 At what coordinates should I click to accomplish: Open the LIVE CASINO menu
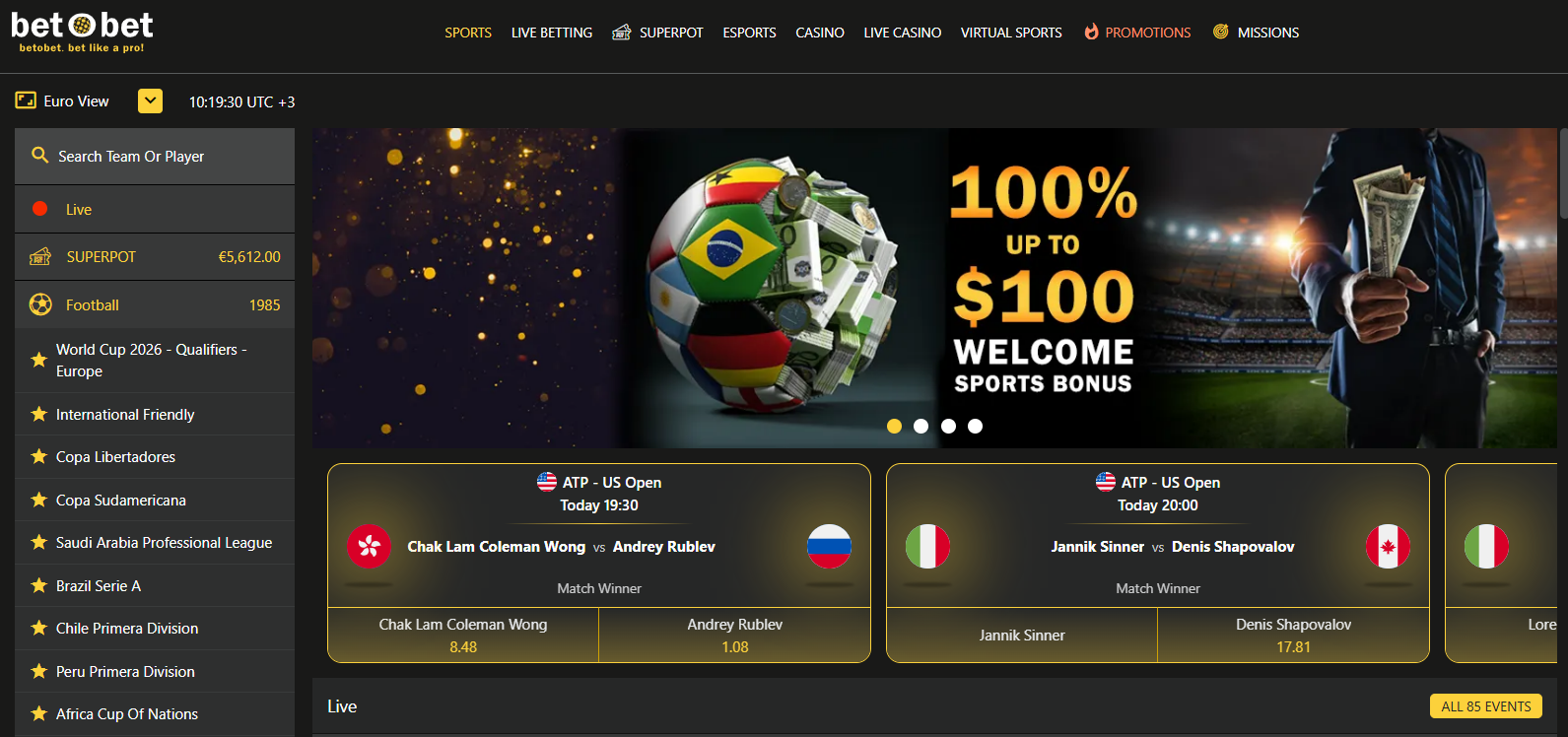[x=902, y=33]
